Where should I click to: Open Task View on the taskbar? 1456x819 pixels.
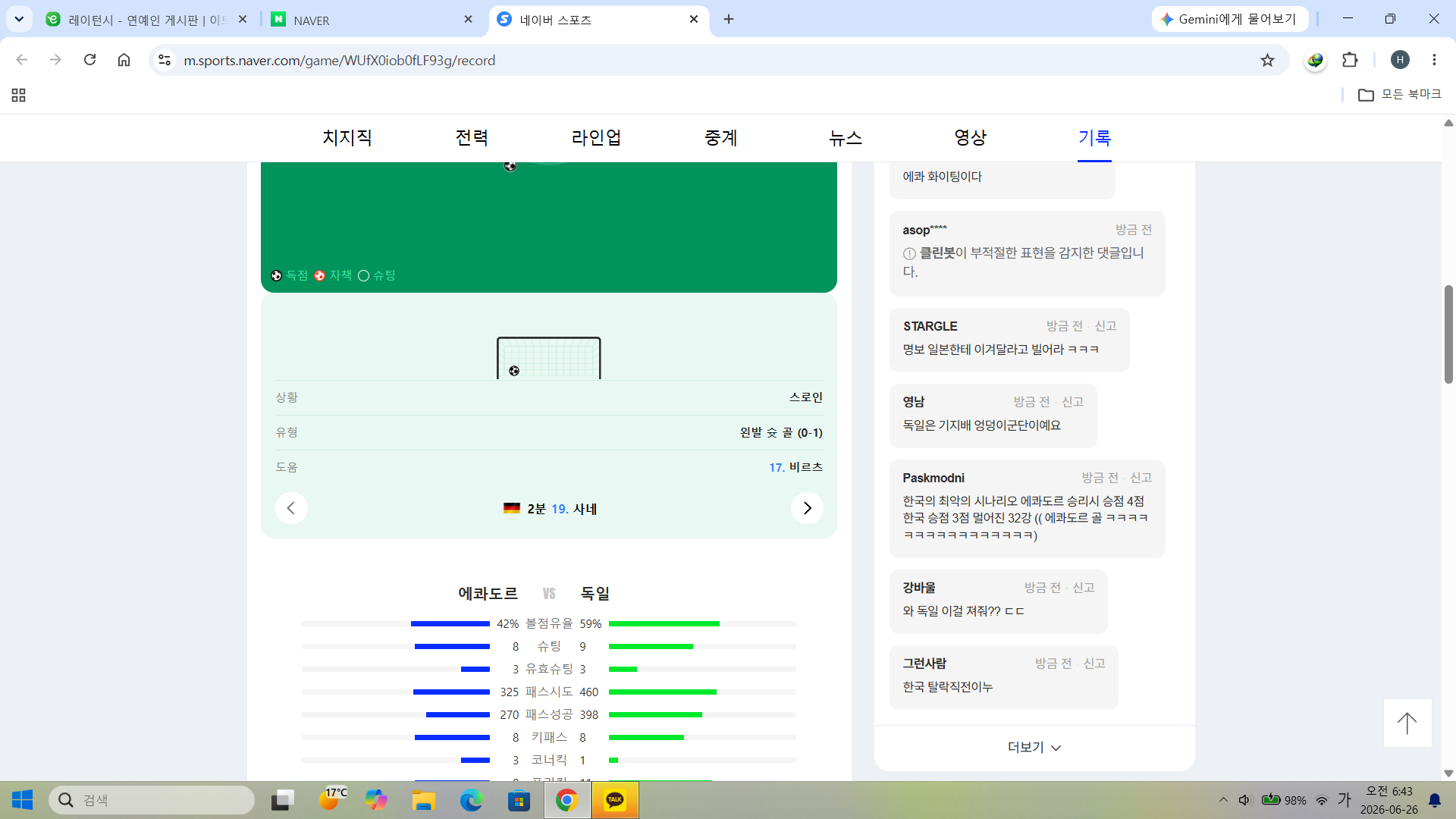tap(283, 800)
